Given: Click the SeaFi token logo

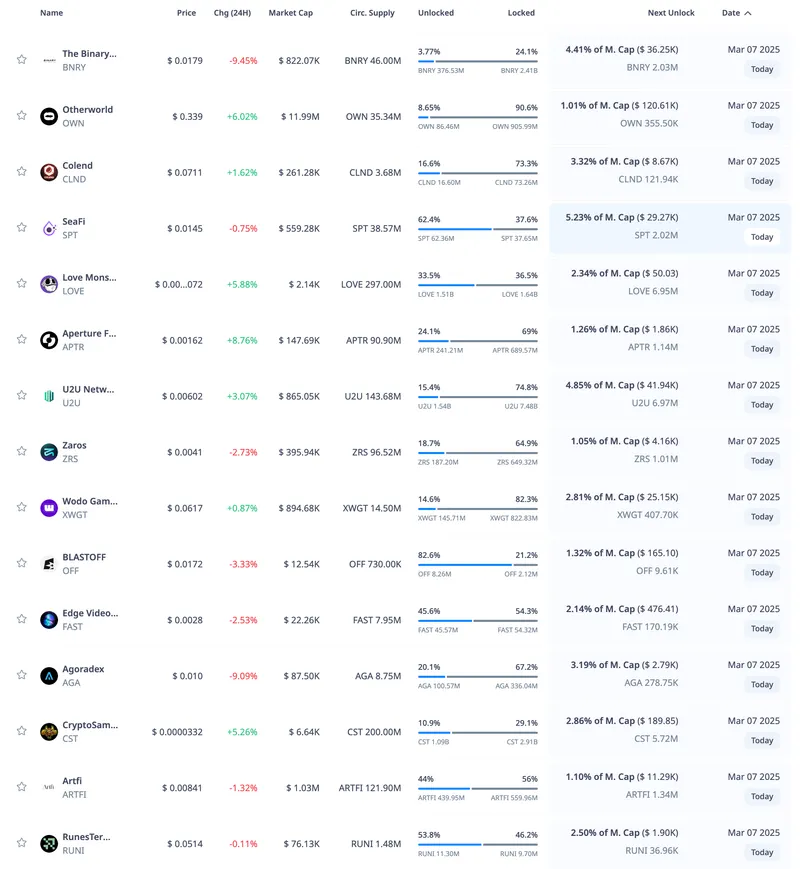Looking at the screenshot, I should coord(48,229).
